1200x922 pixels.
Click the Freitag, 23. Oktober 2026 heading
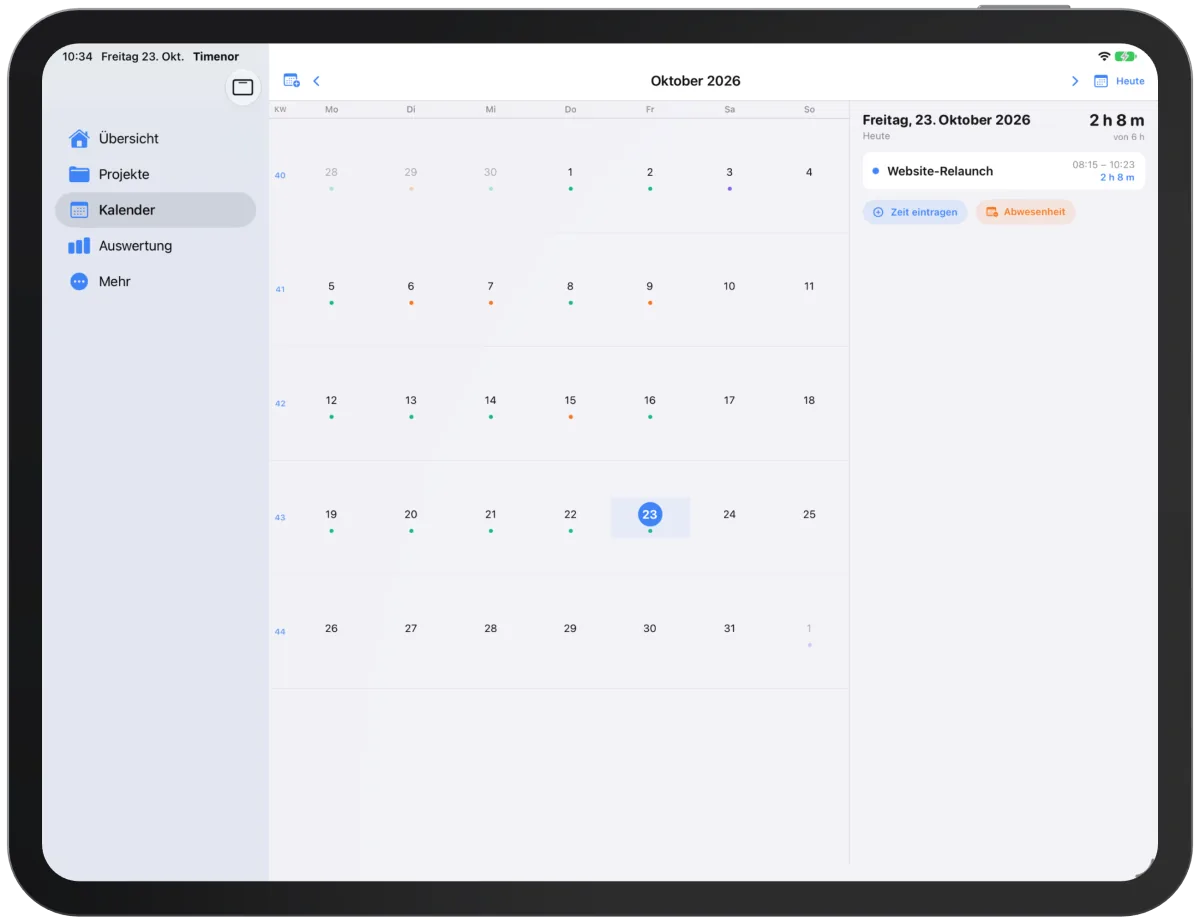click(x=946, y=120)
